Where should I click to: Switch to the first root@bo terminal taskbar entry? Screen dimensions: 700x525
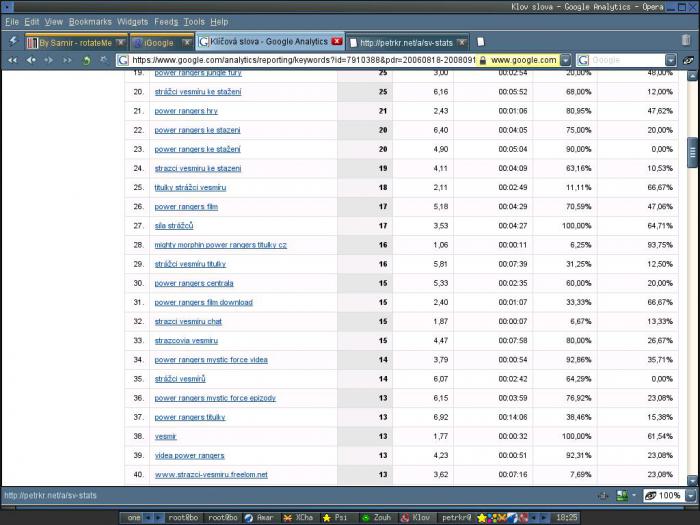pyautogui.click(x=183, y=517)
